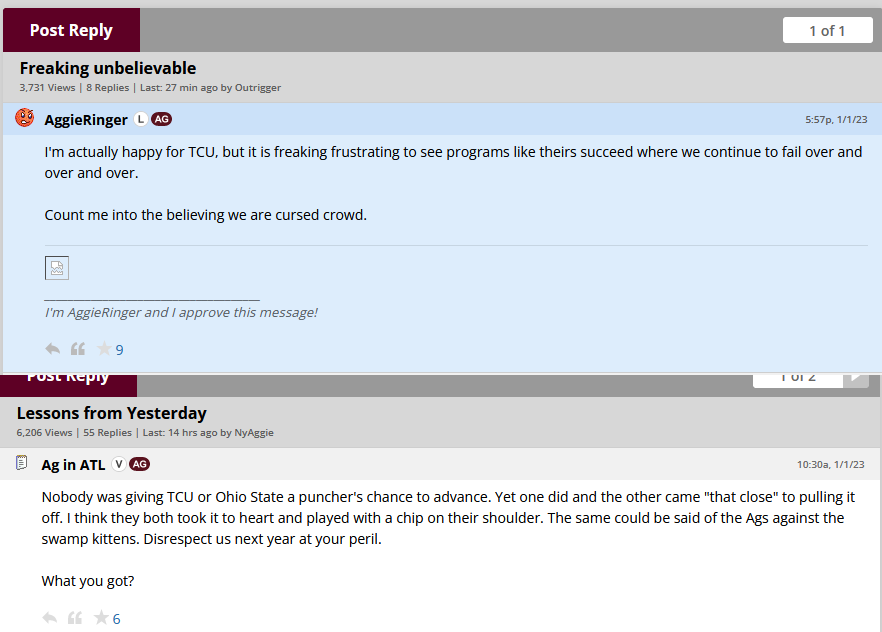Click the 'L' badge next to AggieRinger

tap(141, 119)
